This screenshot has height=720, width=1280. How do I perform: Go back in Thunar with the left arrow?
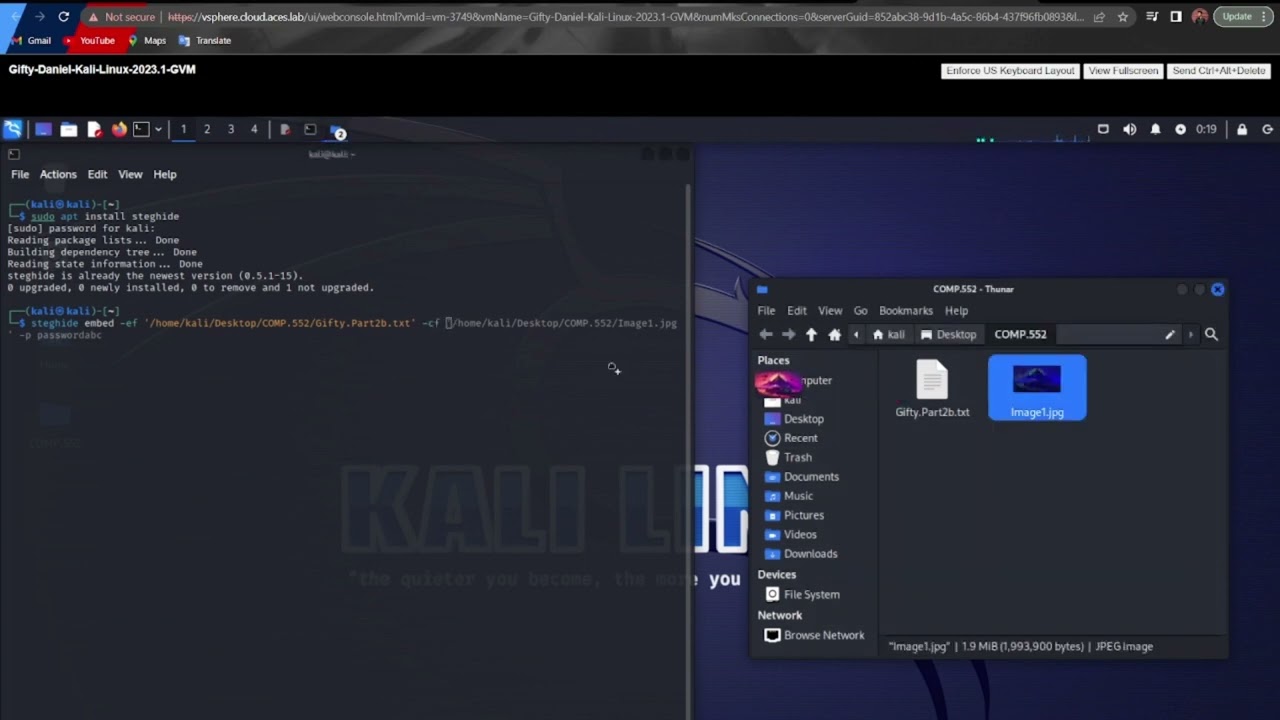pyautogui.click(x=766, y=334)
